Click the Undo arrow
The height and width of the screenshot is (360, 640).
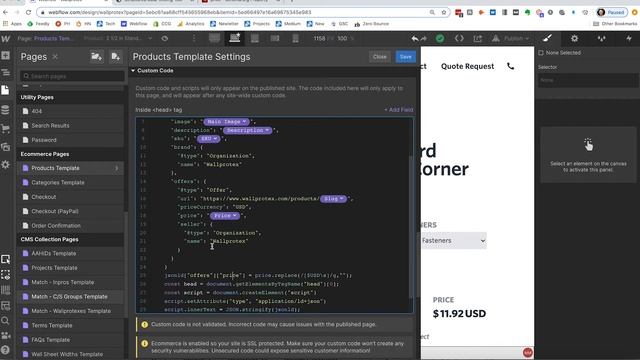pos(415,39)
